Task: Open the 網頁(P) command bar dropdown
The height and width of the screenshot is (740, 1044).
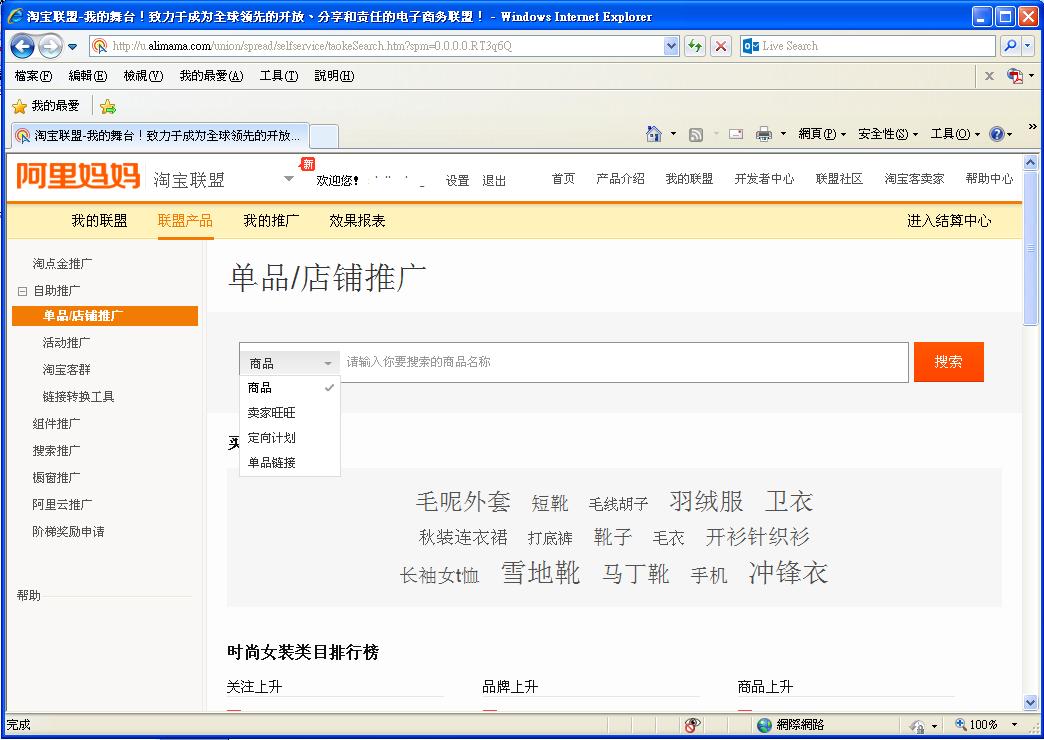Action: point(822,134)
